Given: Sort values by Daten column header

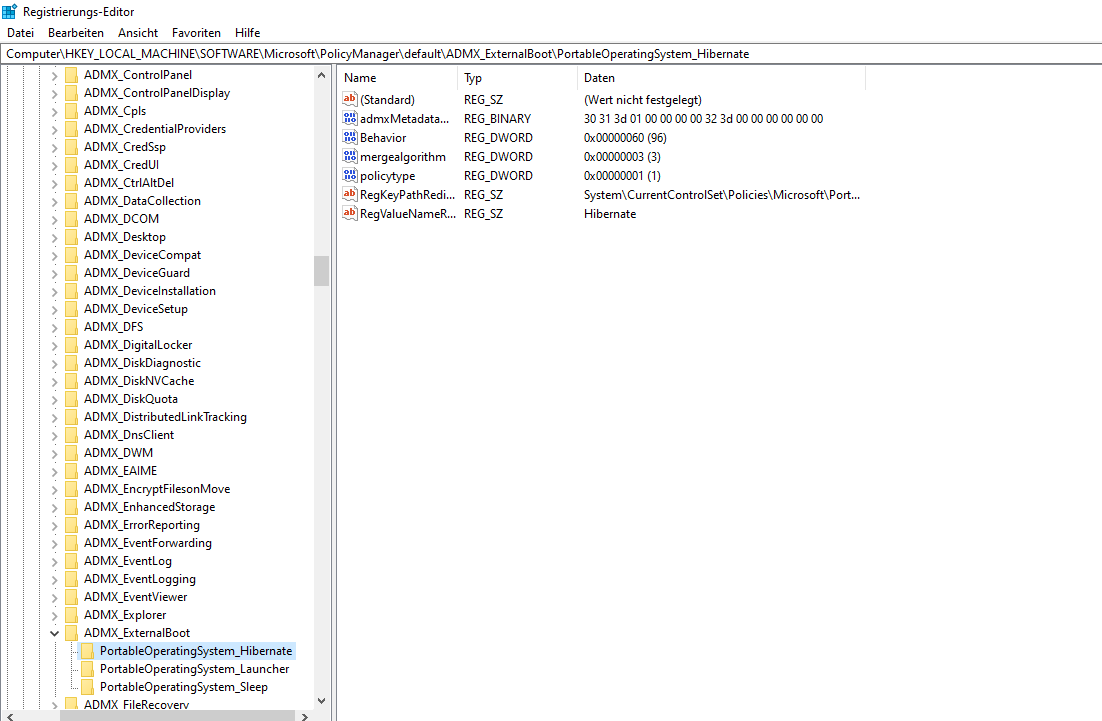Looking at the screenshot, I should click(x=721, y=78).
